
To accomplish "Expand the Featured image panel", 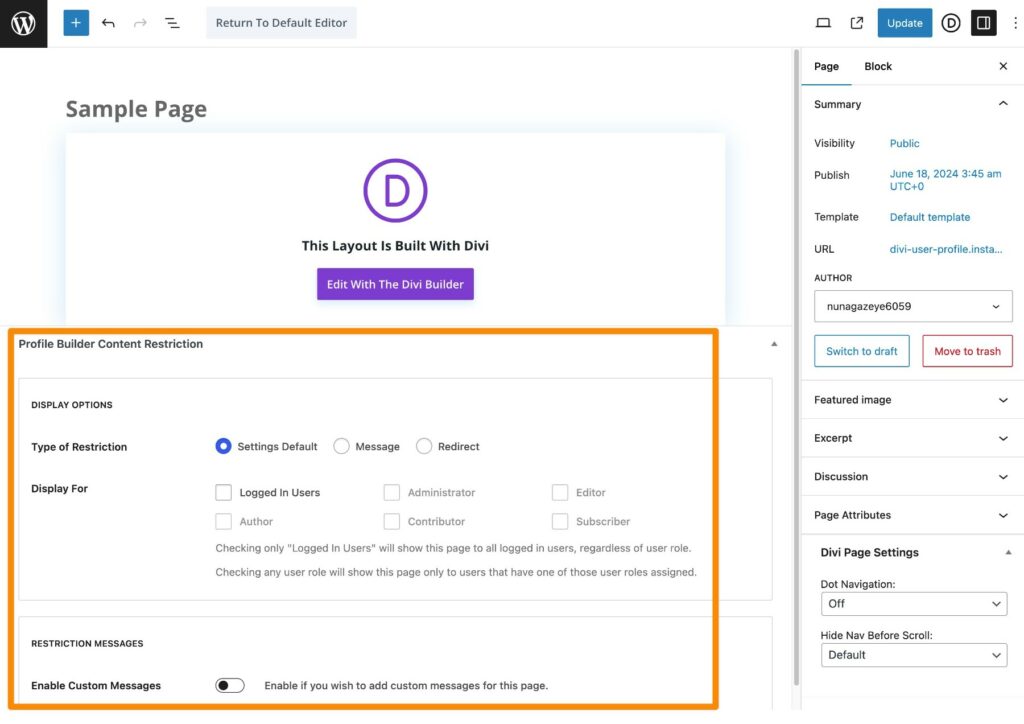I will (x=911, y=400).
